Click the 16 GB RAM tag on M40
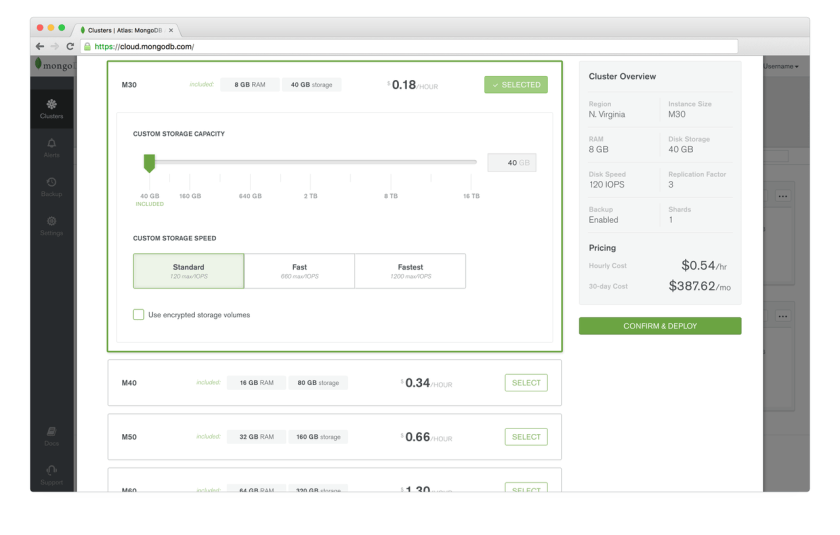Viewport: 840px width, 535px height. click(x=257, y=383)
